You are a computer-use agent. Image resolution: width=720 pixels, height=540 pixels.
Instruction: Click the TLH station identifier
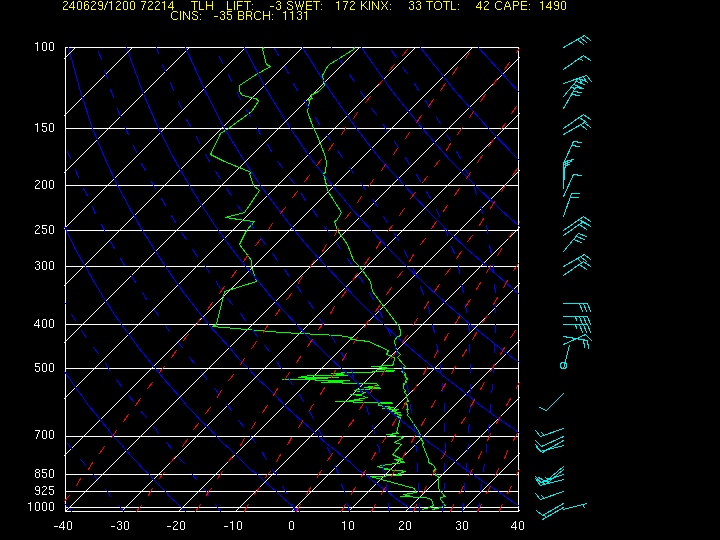point(202,6)
